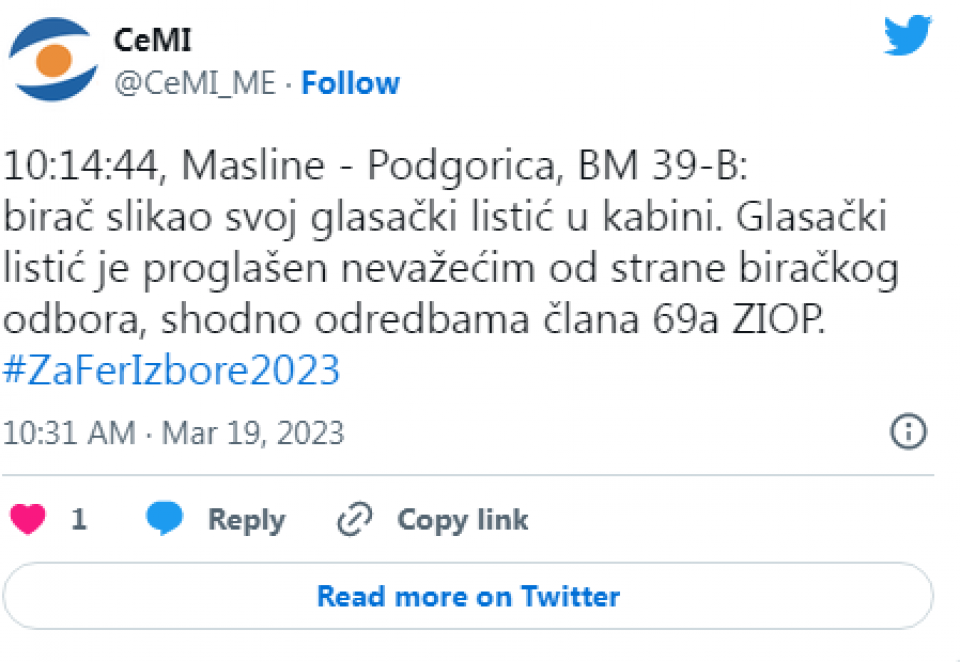The height and width of the screenshot is (662, 960).
Task: Click the CeMI profile avatar logo
Action: [52, 61]
